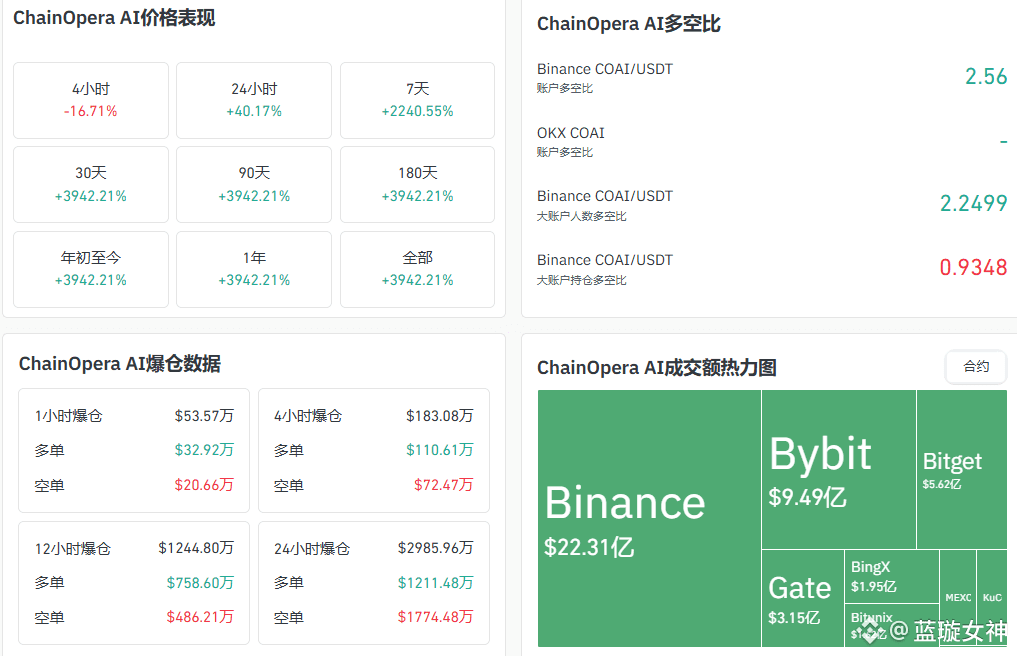Choose the 7天 price performance card
This screenshot has height=656, width=1017.
pyautogui.click(x=417, y=100)
